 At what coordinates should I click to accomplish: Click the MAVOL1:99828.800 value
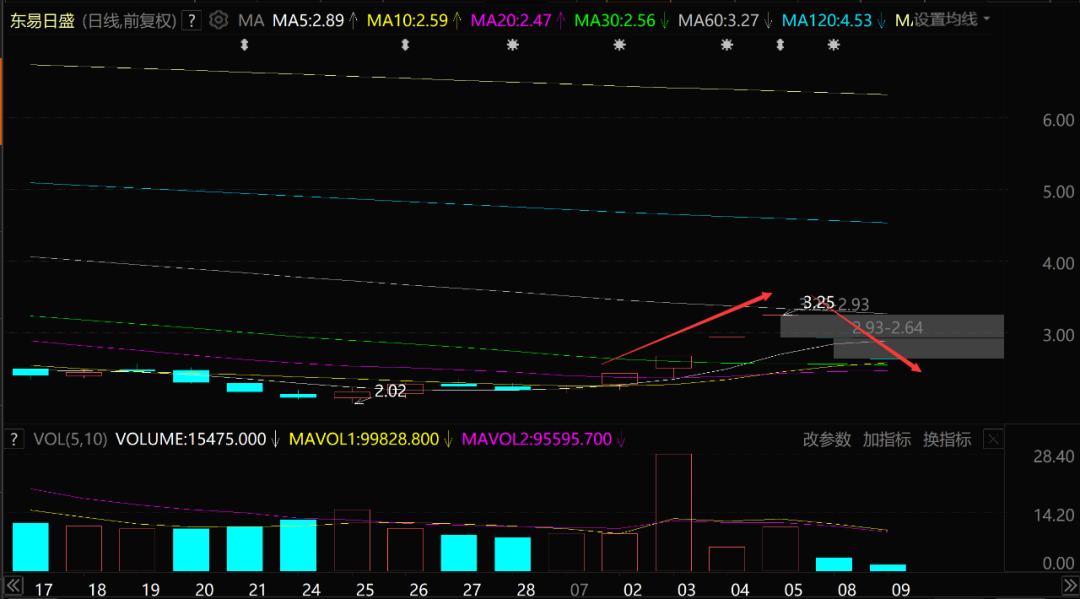tap(364, 439)
